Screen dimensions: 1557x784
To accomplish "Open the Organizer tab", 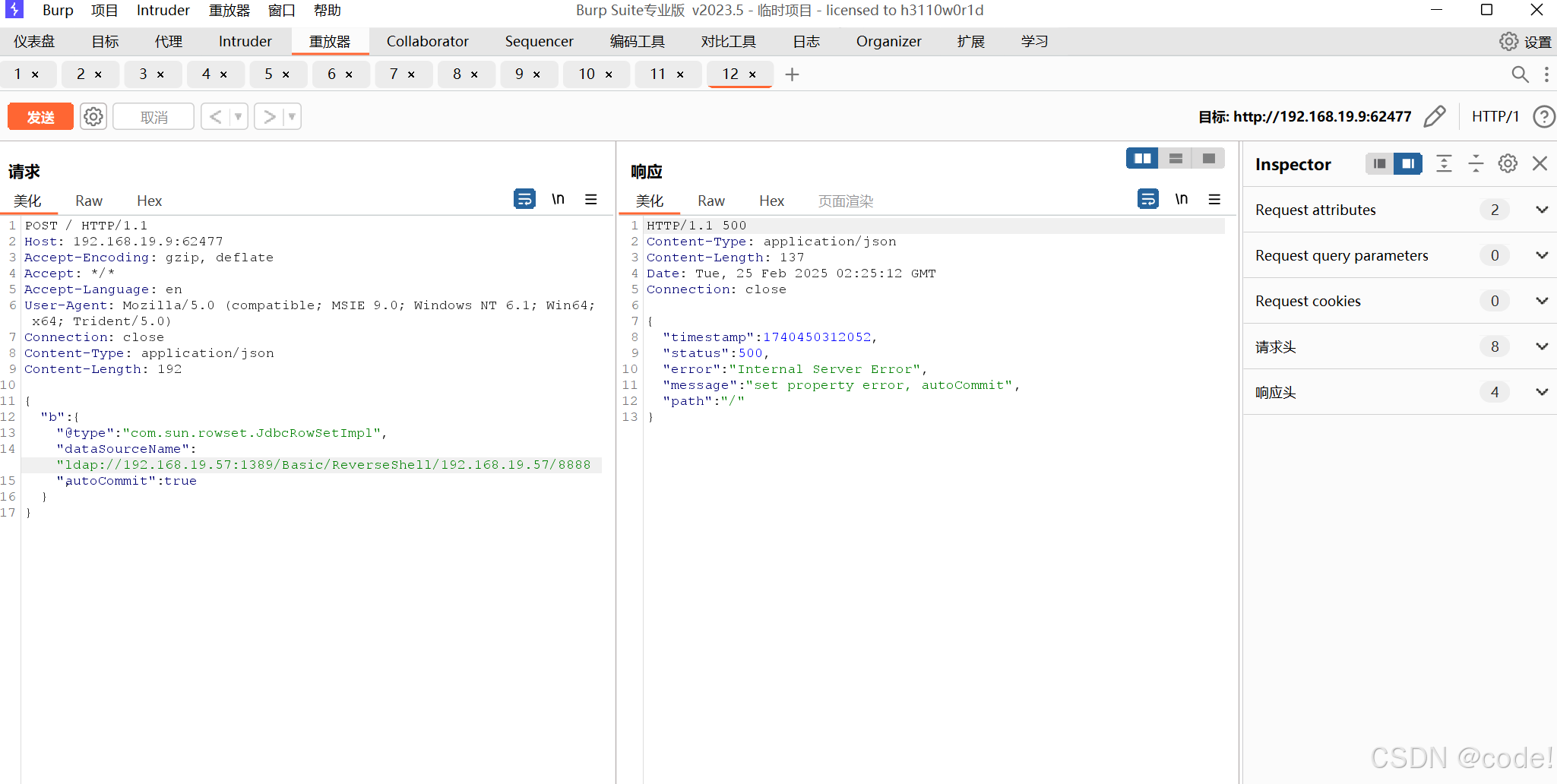I will (888, 42).
